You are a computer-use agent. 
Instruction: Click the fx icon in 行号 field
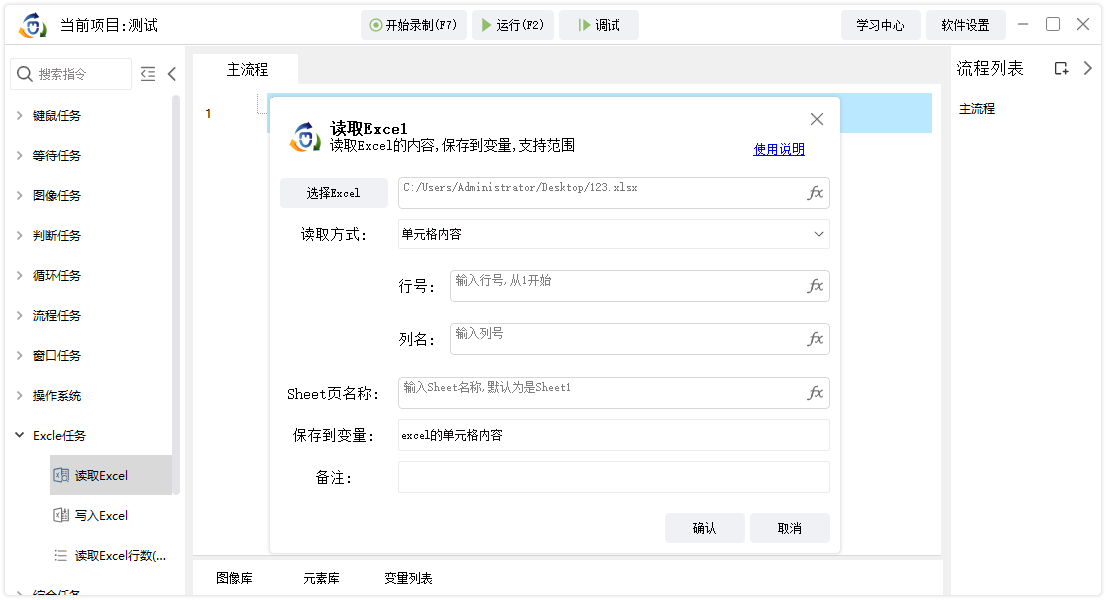click(815, 286)
